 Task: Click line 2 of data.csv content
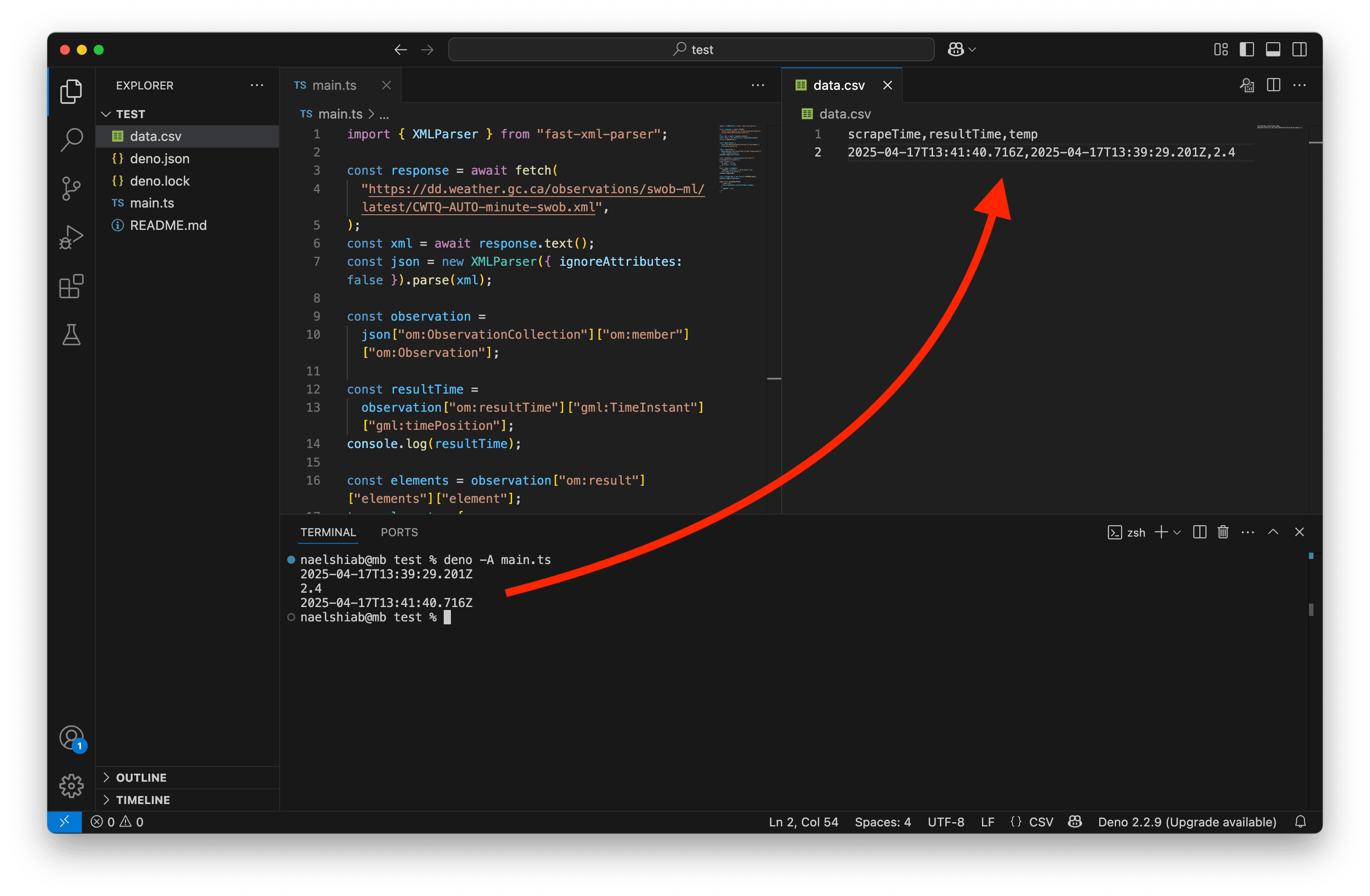pyautogui.click(x=1041, y=152)
